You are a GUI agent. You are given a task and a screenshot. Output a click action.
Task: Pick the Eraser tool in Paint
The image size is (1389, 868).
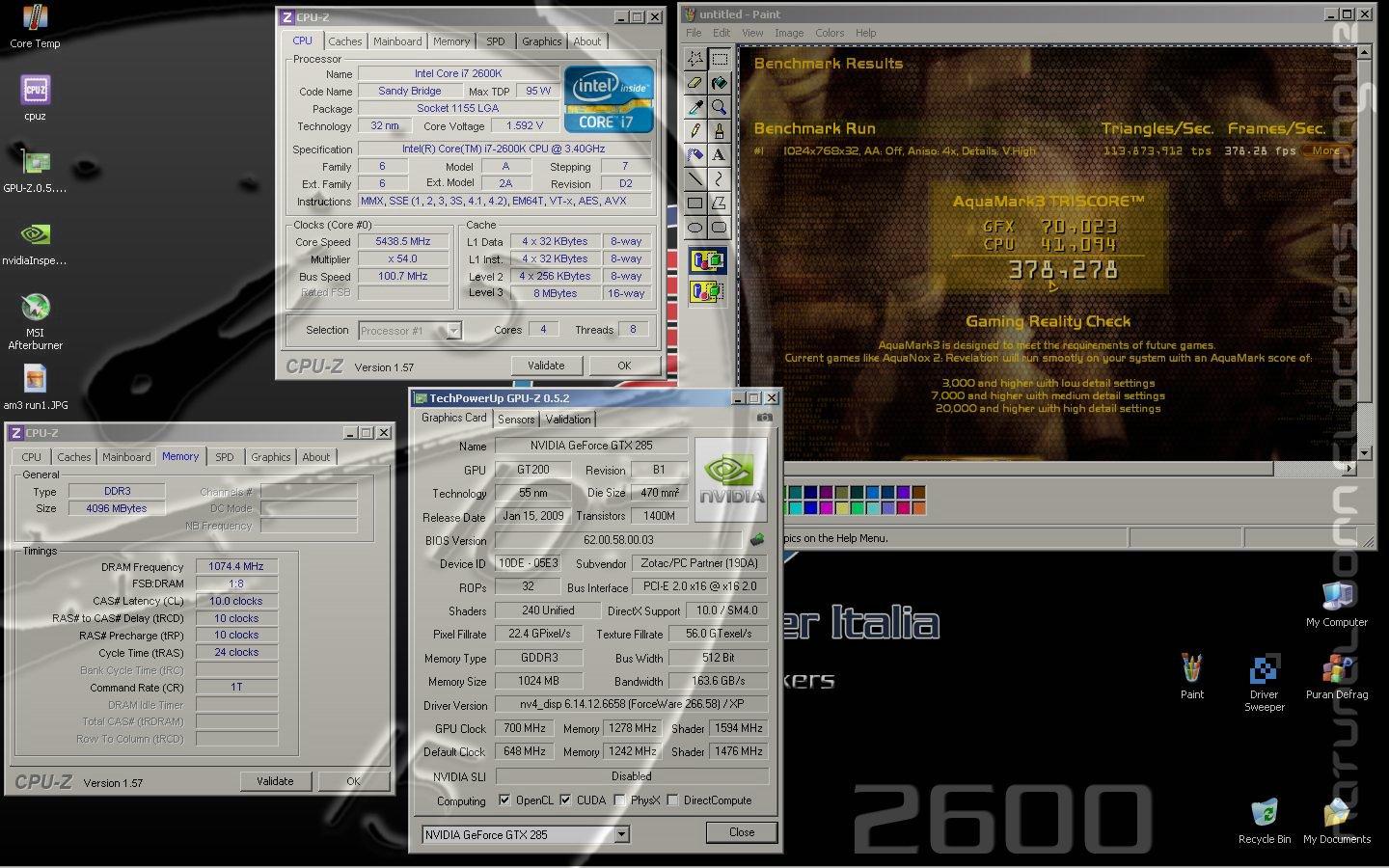pyautogui.click(x=694, y=83)
